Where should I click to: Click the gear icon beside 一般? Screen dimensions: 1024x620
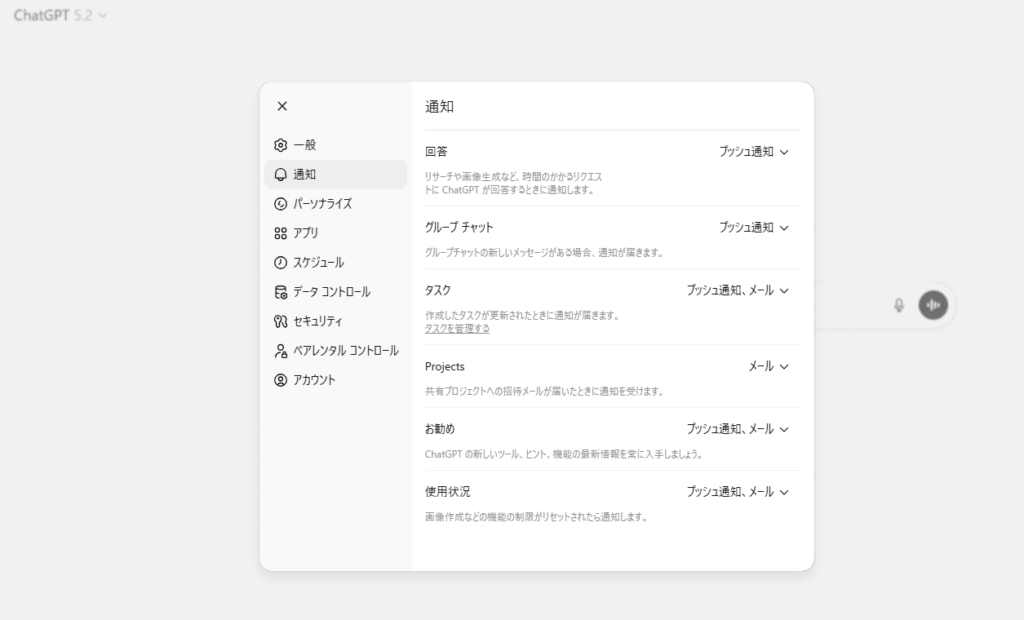280,145
